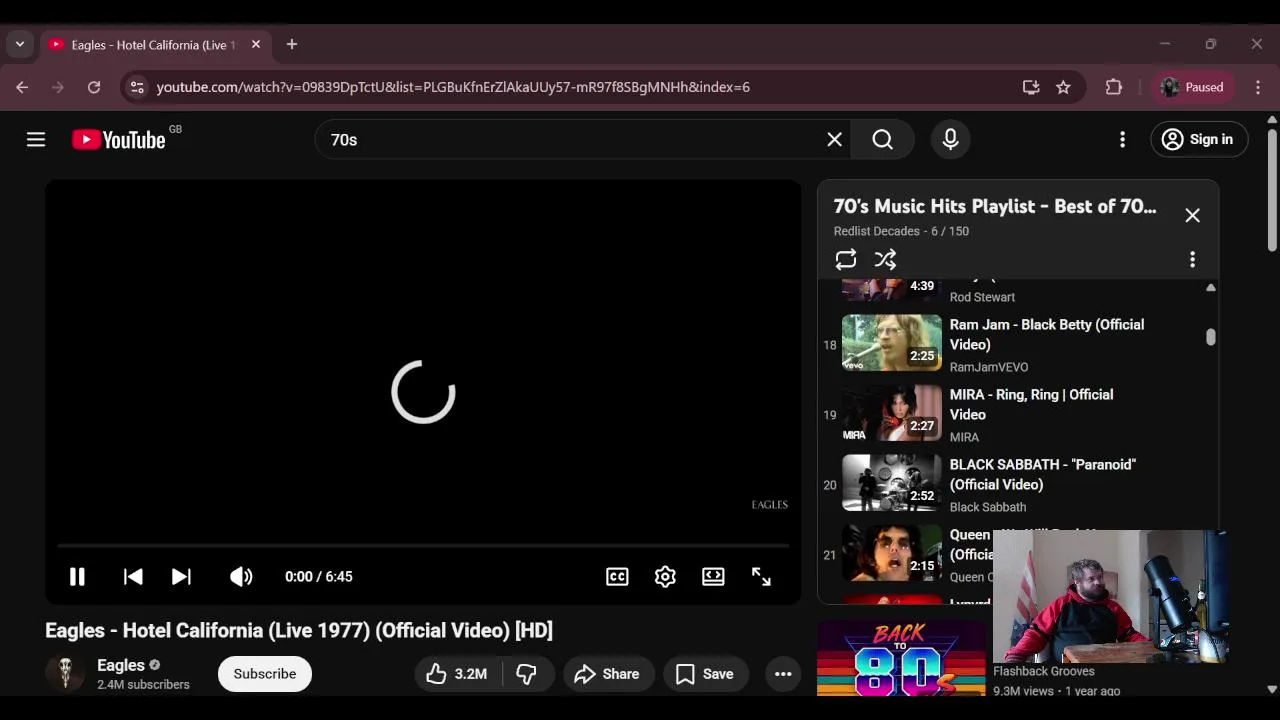Close the playlist panel
The image size is (1280, 720).
tap(1192, 215)
